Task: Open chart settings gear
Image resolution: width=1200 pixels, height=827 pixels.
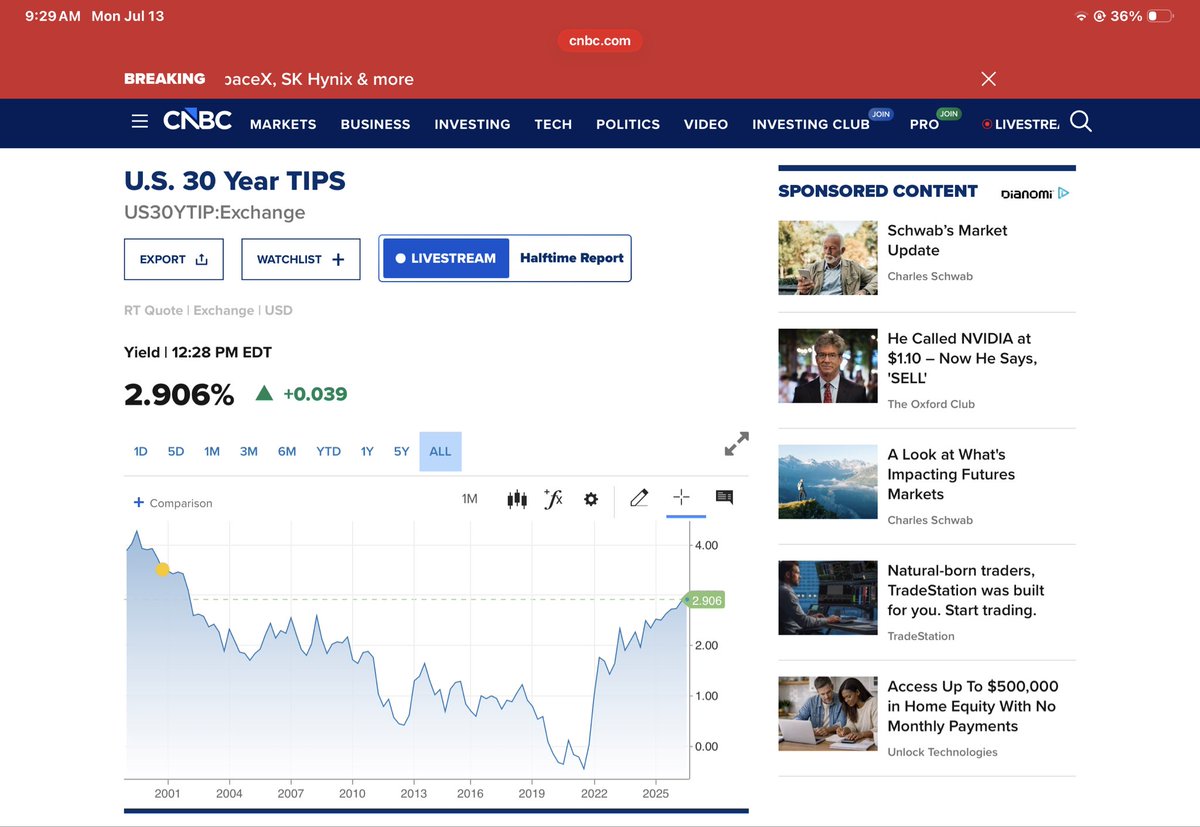Action: pyautogui.click(x=591, y=499)
